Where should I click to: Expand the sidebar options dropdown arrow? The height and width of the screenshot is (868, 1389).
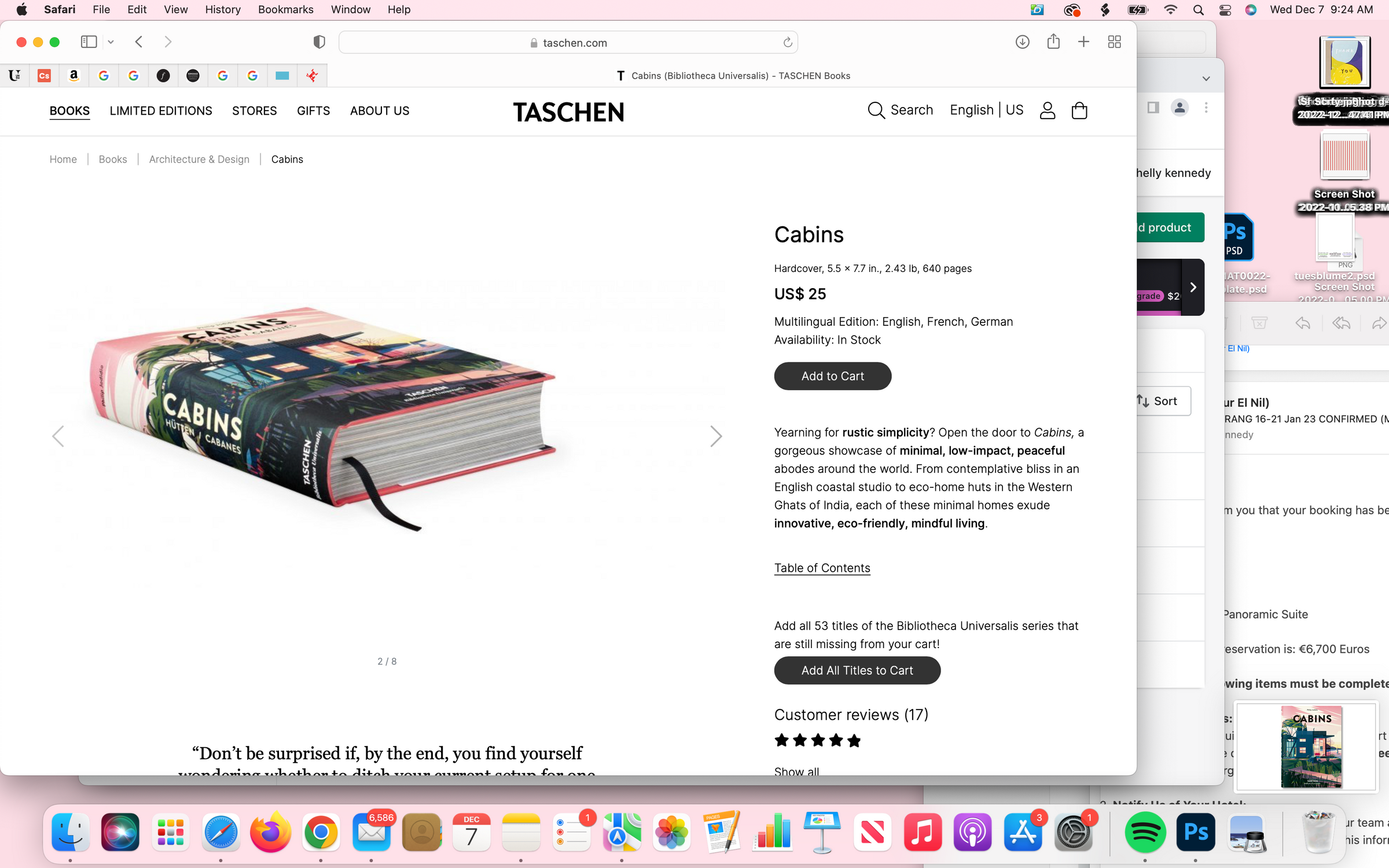111,42
